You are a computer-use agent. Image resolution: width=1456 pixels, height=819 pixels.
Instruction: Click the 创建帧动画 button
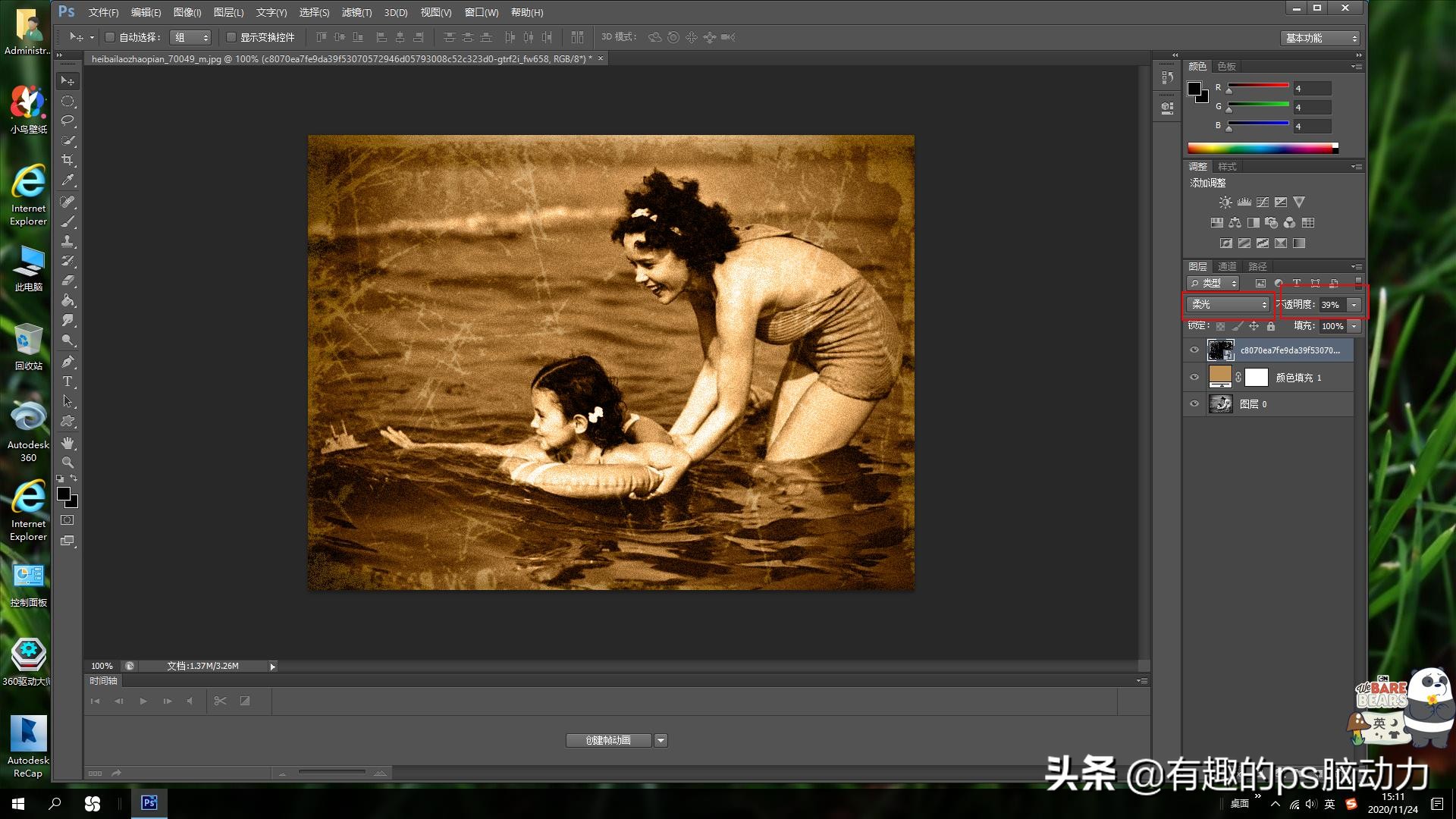click(x=608, y=740)
